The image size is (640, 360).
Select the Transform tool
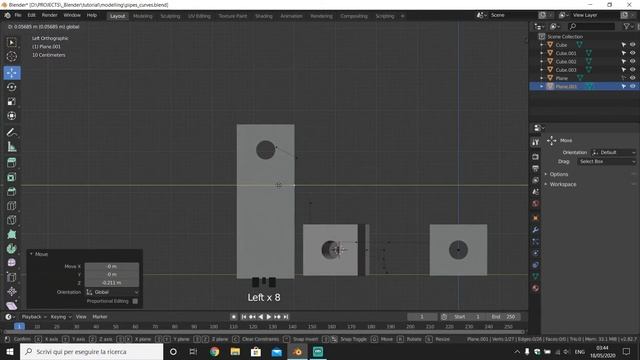[x=12, y=116]
